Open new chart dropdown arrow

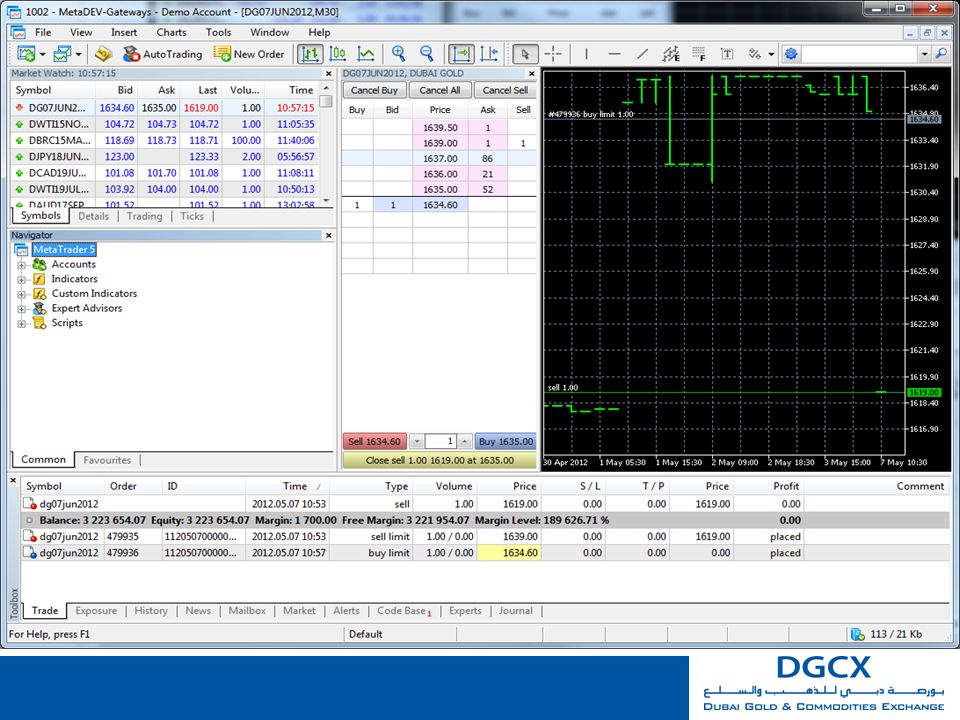[42, 54]
